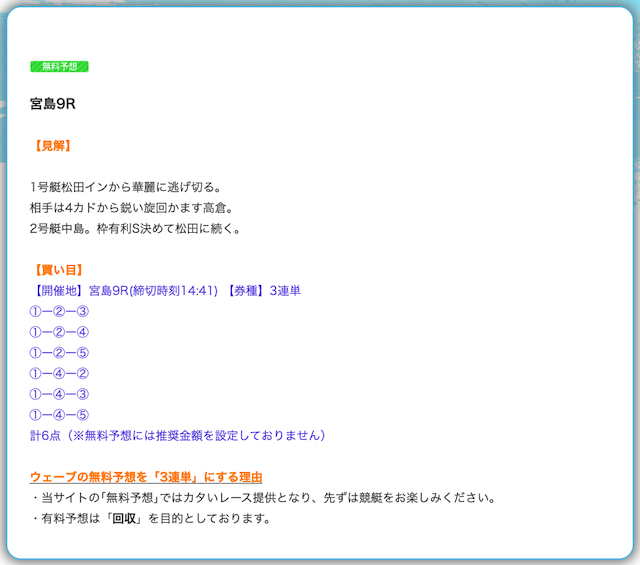Click the 【見解】 section label
Viewport: 640px width, 565px height.
[x=53, y=146]
